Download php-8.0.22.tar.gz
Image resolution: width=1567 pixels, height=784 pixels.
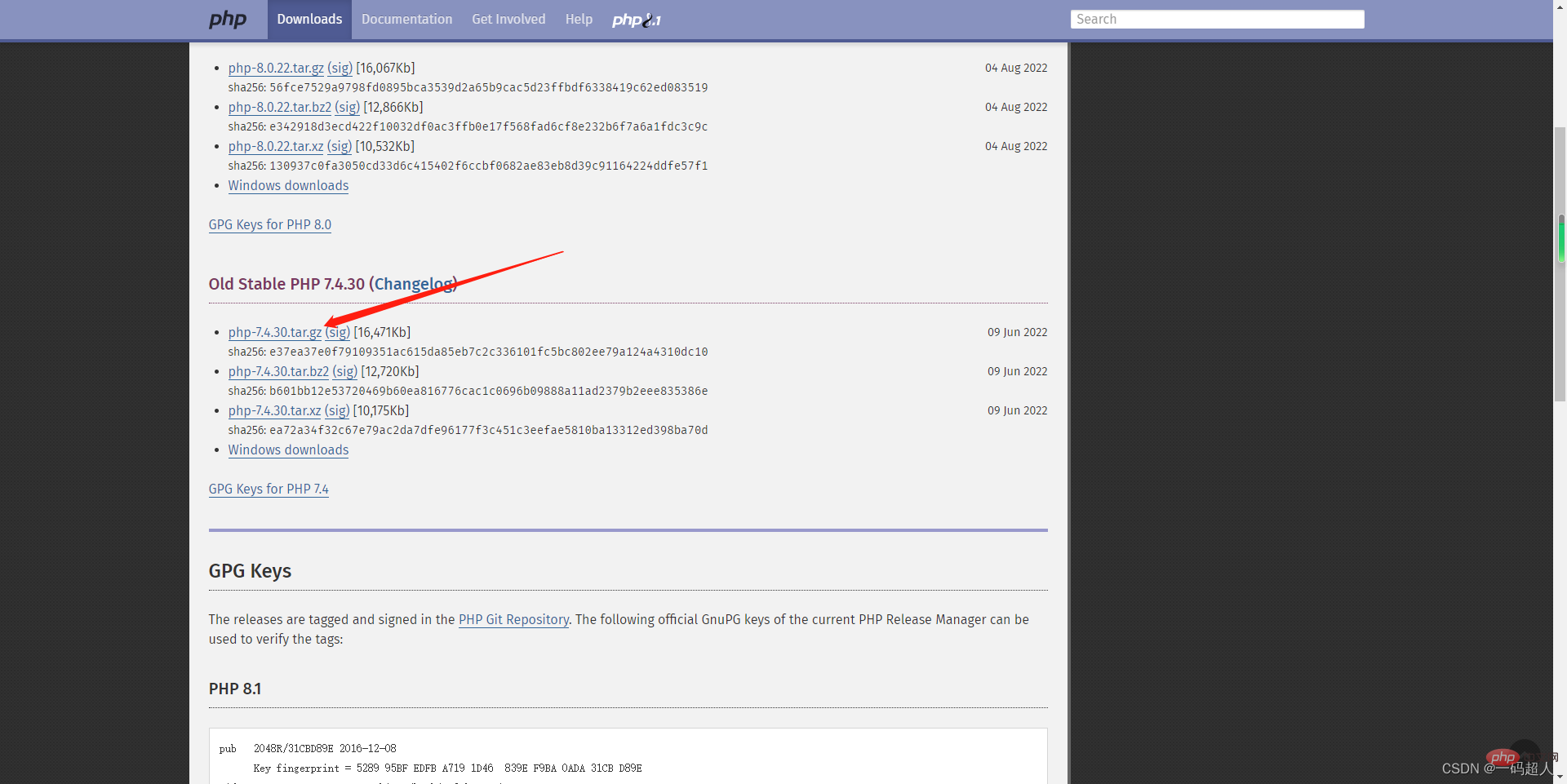point(276,68)
